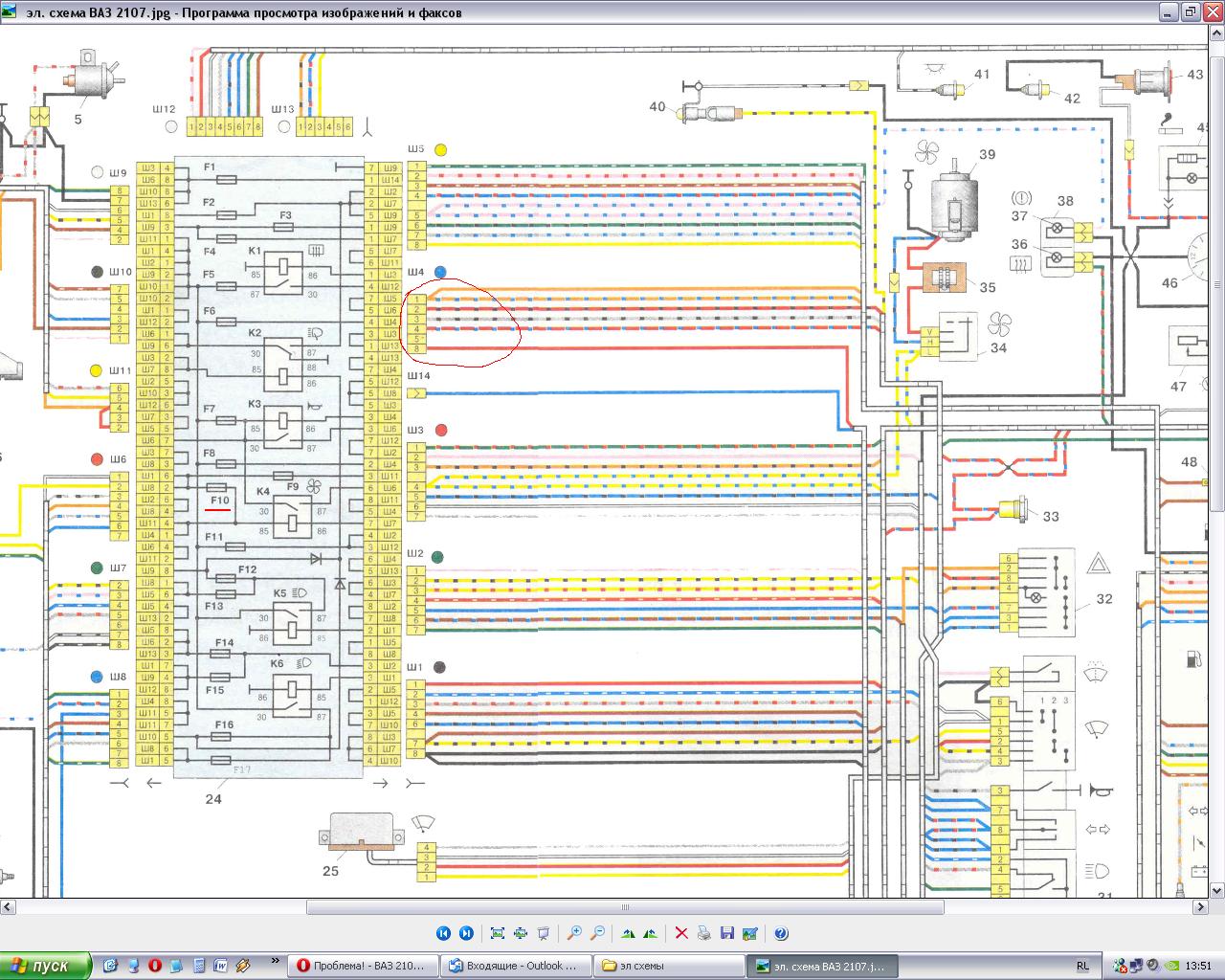Delete the current image file

click(x=681, y=933)
